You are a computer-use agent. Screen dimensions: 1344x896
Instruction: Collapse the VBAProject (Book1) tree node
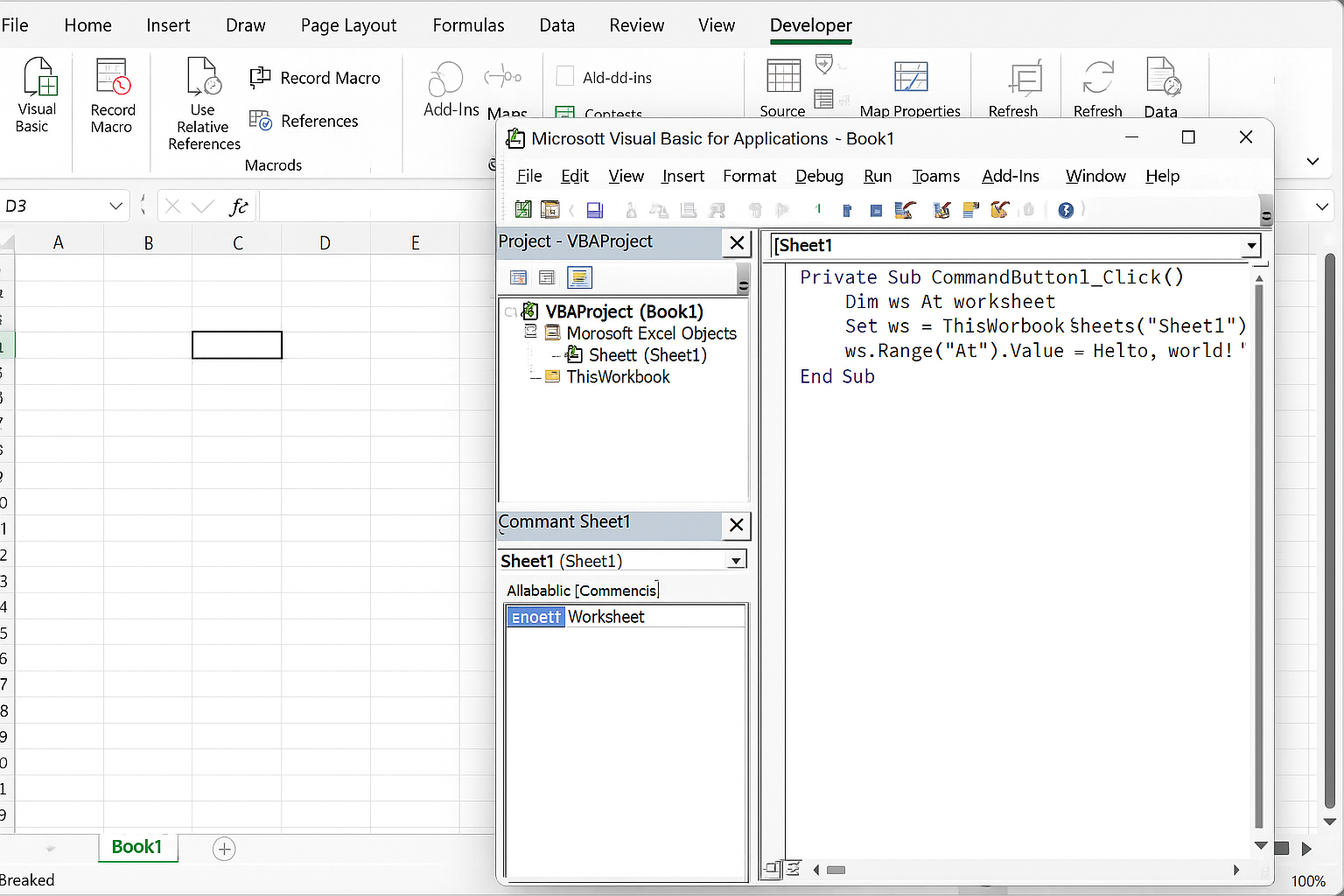point(511,311)
